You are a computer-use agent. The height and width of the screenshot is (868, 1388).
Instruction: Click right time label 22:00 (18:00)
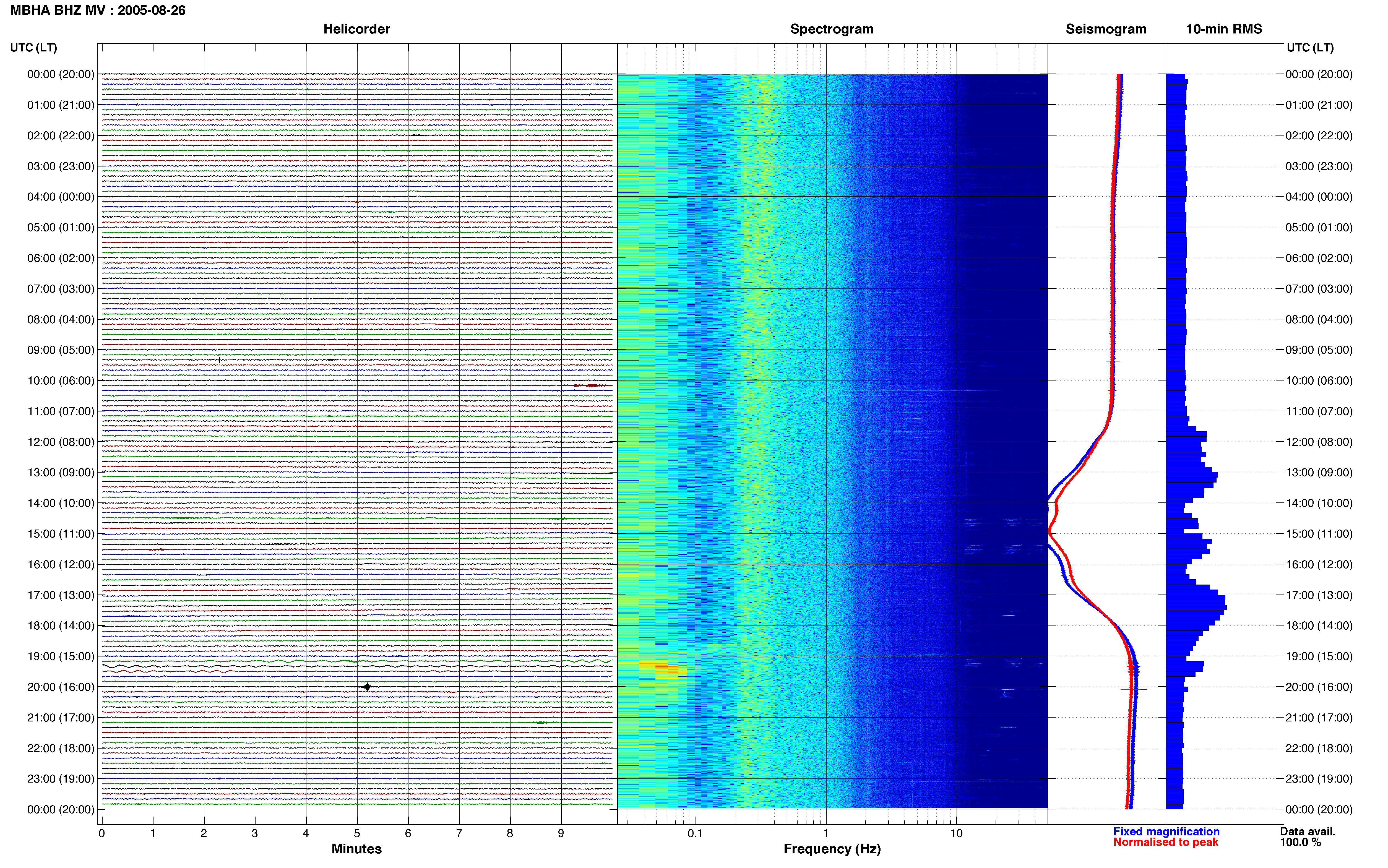(x=1319, y=749)
